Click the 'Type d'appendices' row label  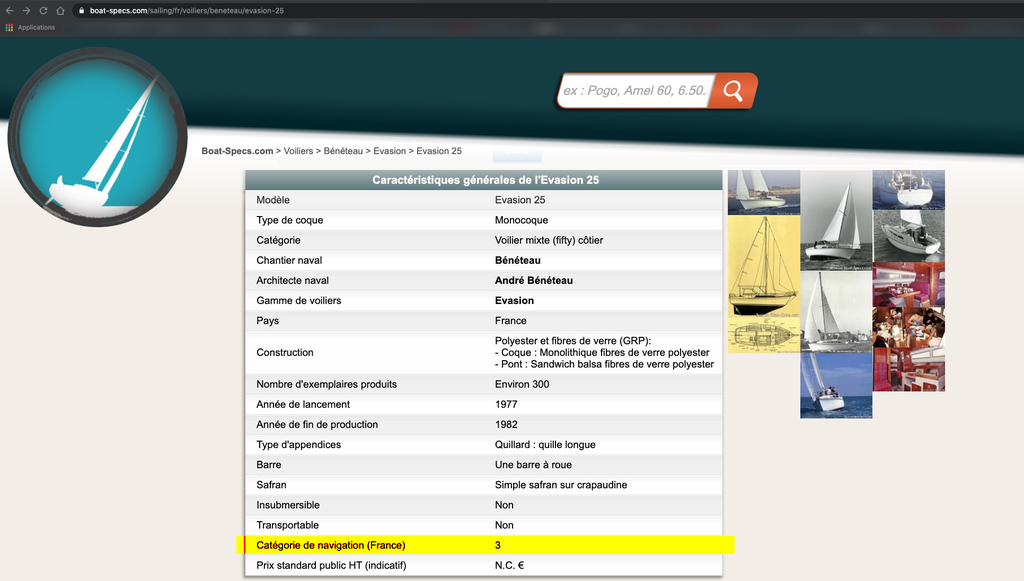click(298, 445)
